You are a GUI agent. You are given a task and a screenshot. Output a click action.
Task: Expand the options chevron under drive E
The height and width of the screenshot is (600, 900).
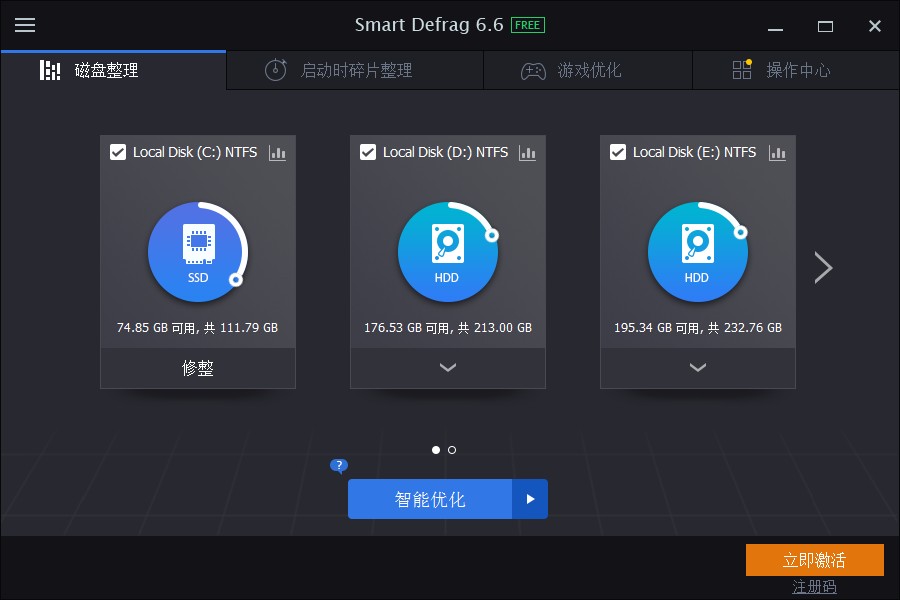(x=698, y=368)
